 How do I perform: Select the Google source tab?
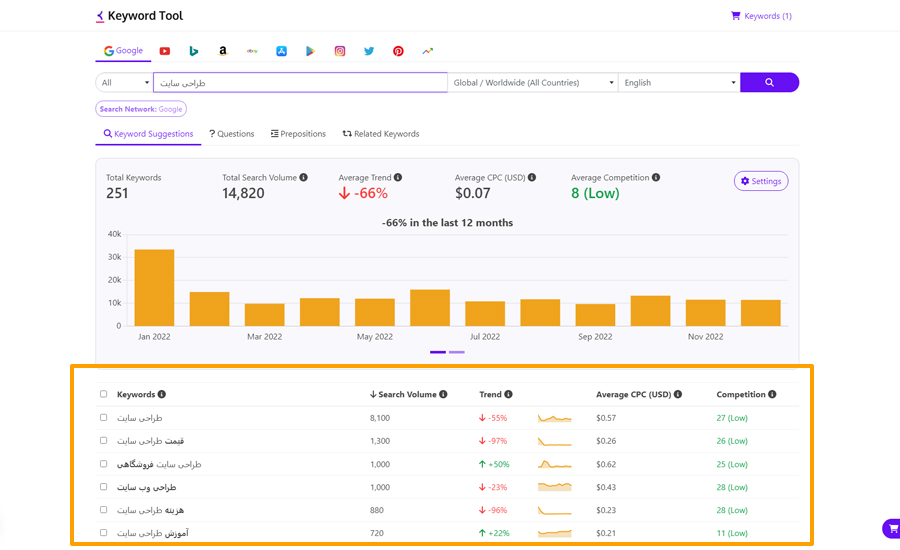point(123,51)
